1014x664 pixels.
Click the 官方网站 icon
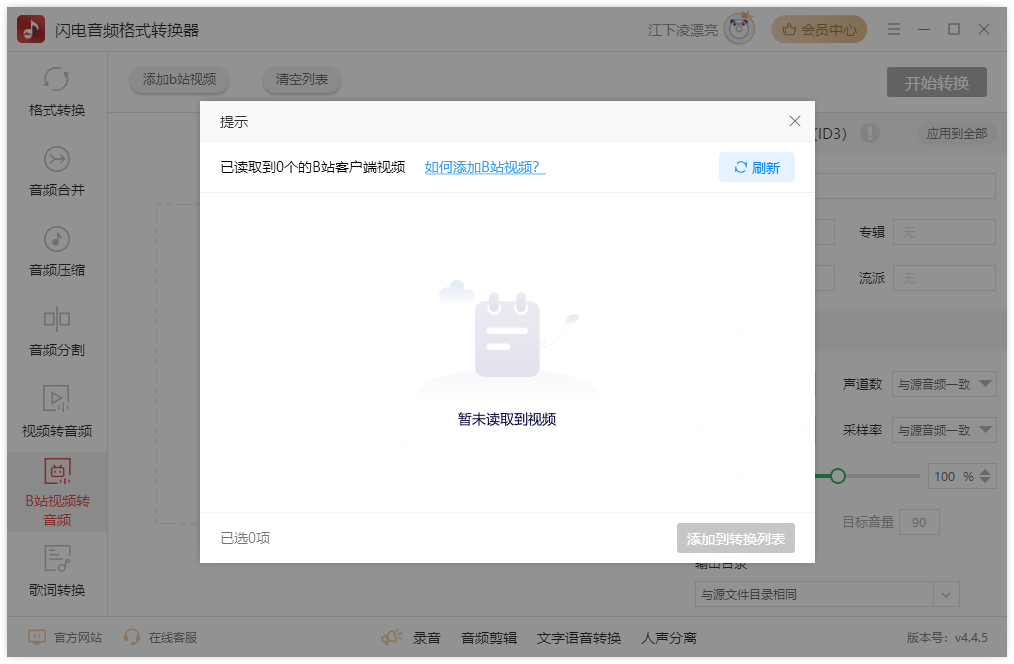coord(36,637)
